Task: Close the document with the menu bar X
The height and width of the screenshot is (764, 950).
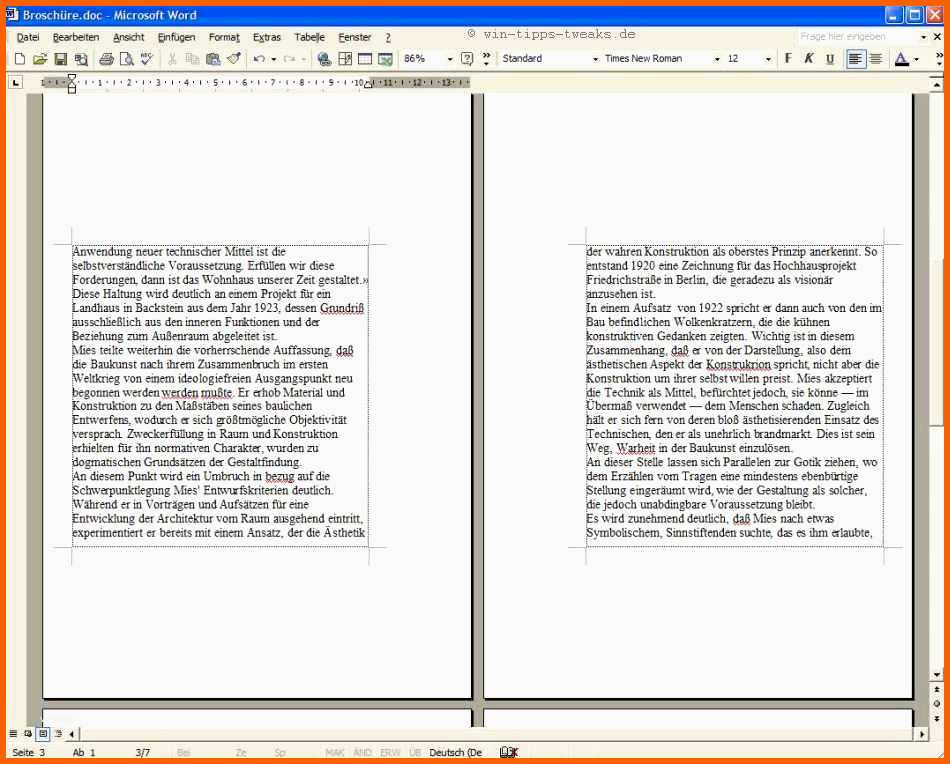Action: 937,37
